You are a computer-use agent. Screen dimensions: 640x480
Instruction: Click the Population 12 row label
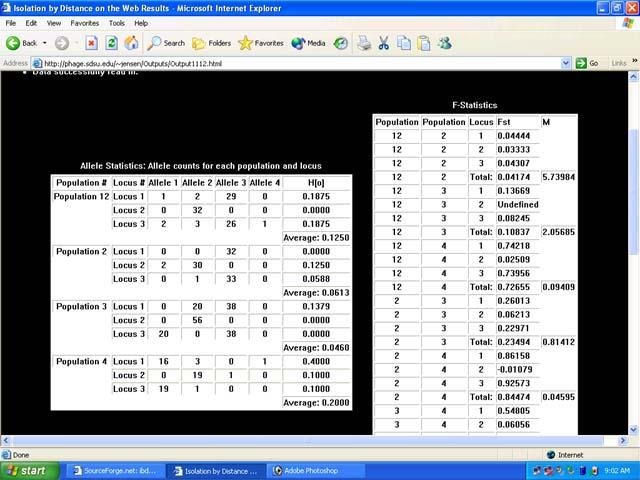tap(81, 196)
